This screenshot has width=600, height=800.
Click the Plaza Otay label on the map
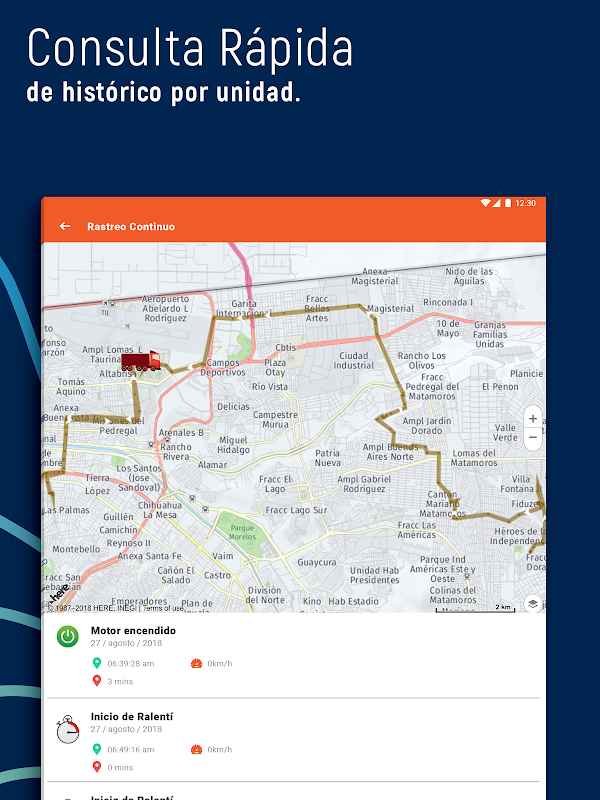[x=275, y=367]
